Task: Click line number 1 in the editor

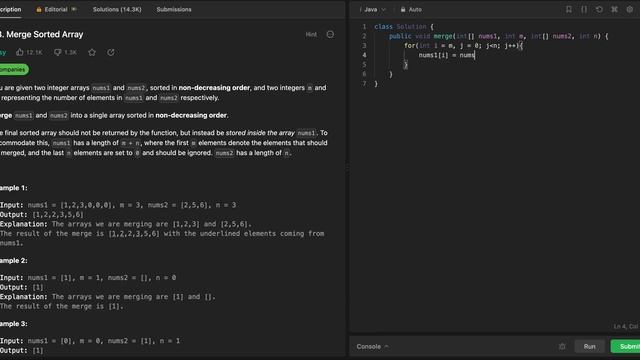Action: point(364,27)
